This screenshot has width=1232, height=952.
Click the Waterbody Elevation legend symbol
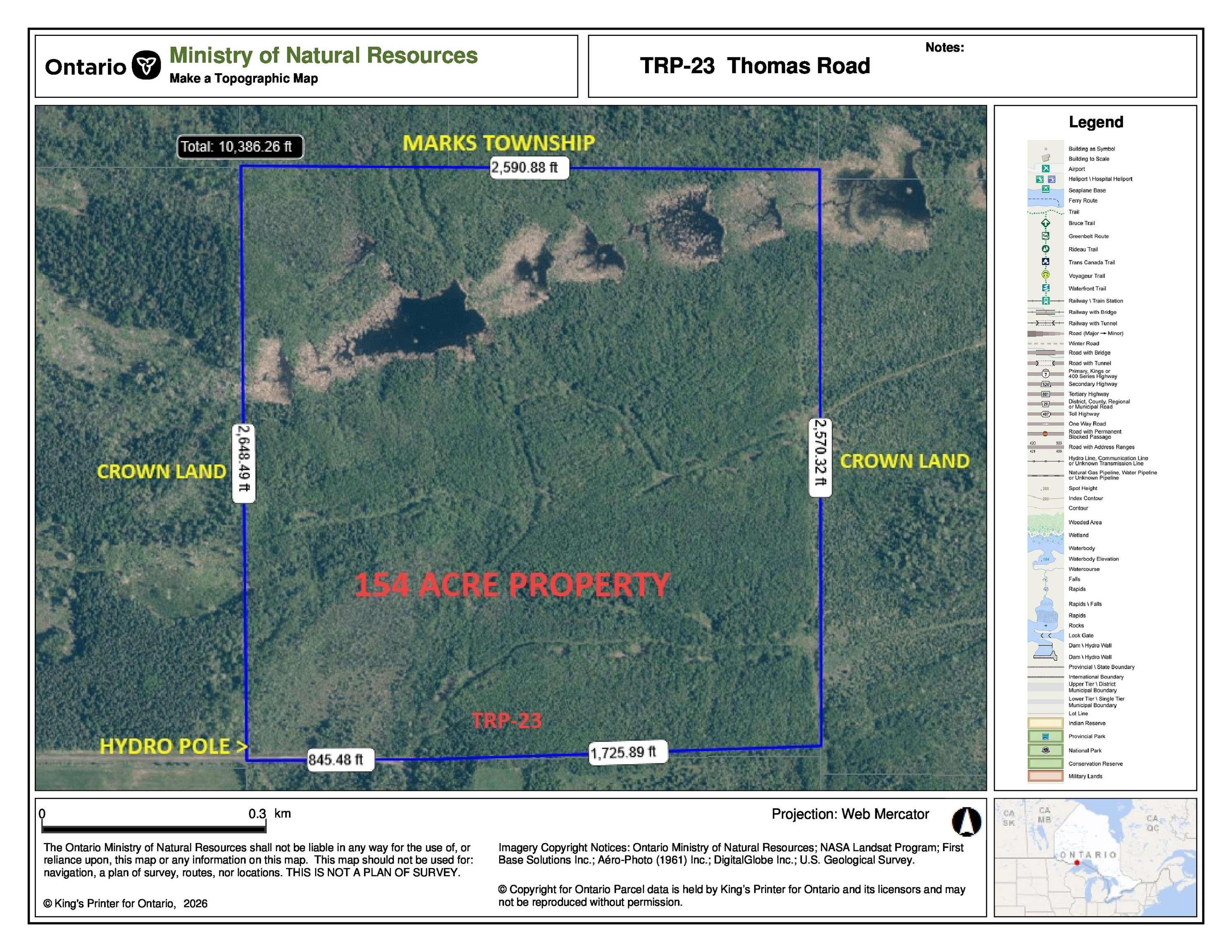(x=1045, y=559)
